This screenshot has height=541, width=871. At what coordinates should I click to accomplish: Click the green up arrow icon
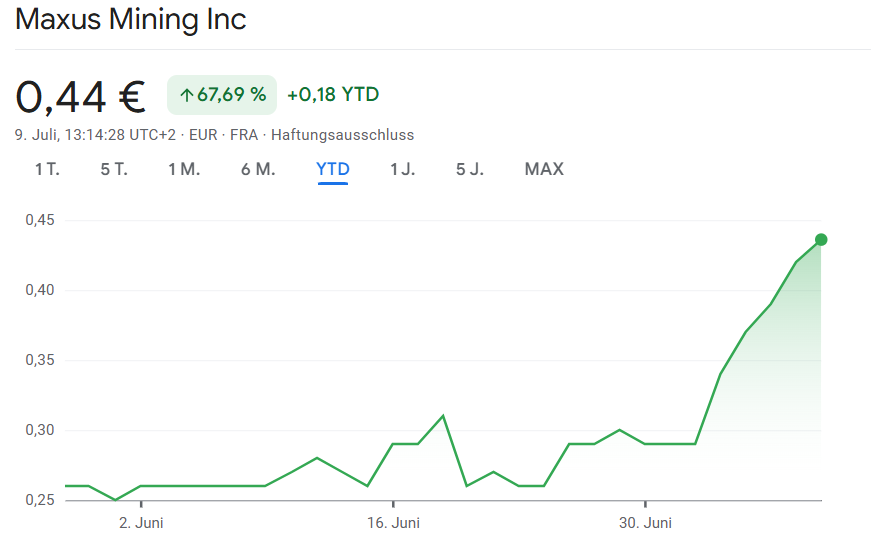pyautogui.click(x=187, y=96)
